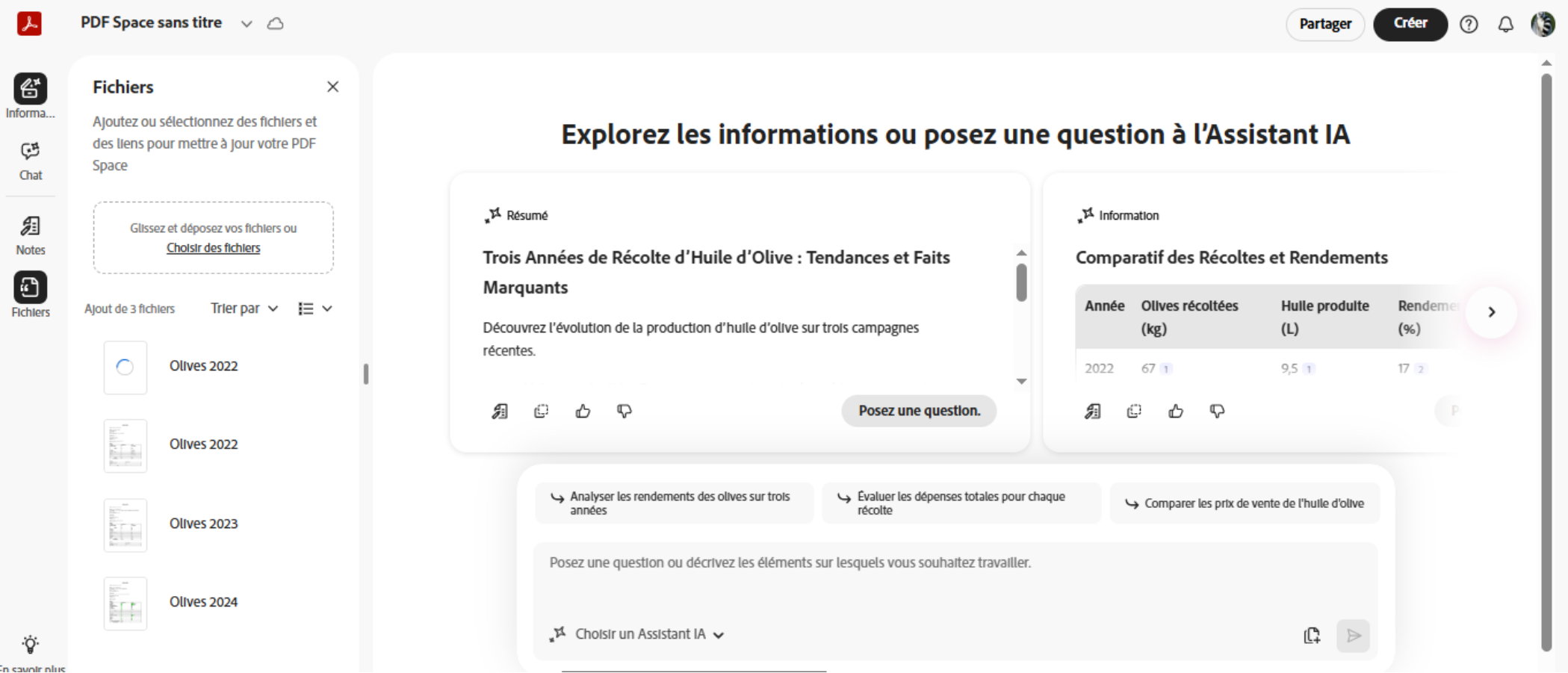
Task: Open the Trier par sort dropdown
Action: 244,308
